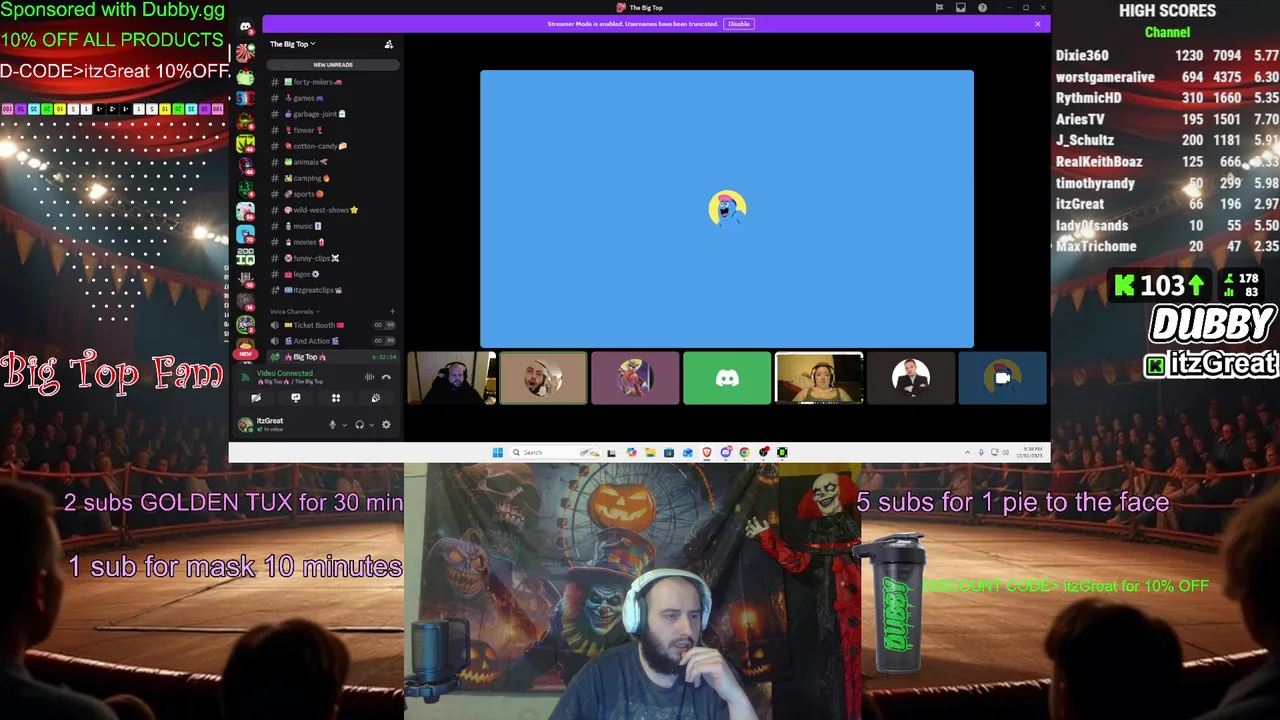Image resolution: width=1280 pixels, height=720 pixels.
Task: Open Google Chrome from the taskbar
Action: pos(744,452)
